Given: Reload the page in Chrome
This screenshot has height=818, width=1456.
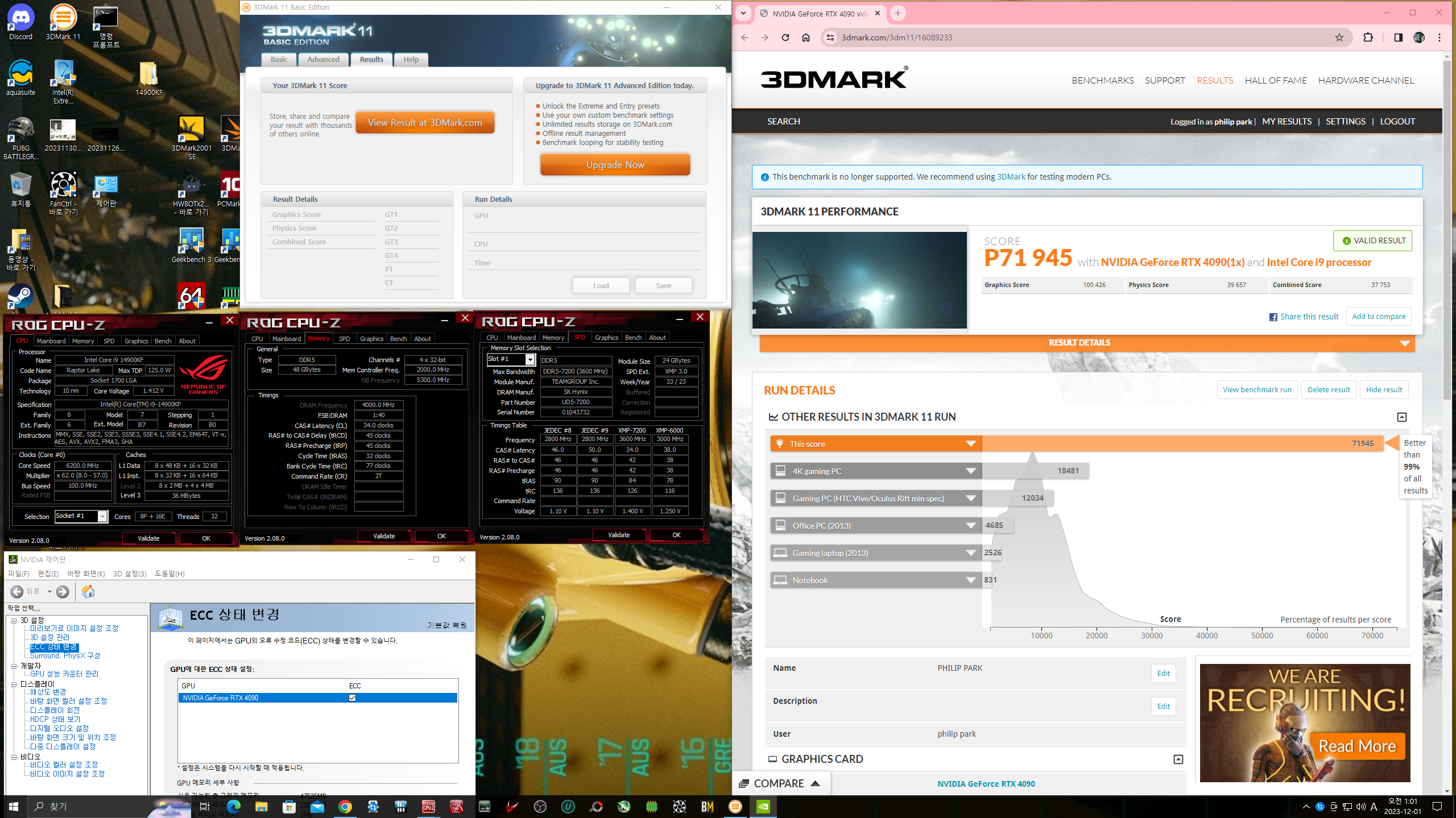Looking at the screenshot, I should click(x=785, y=38).
